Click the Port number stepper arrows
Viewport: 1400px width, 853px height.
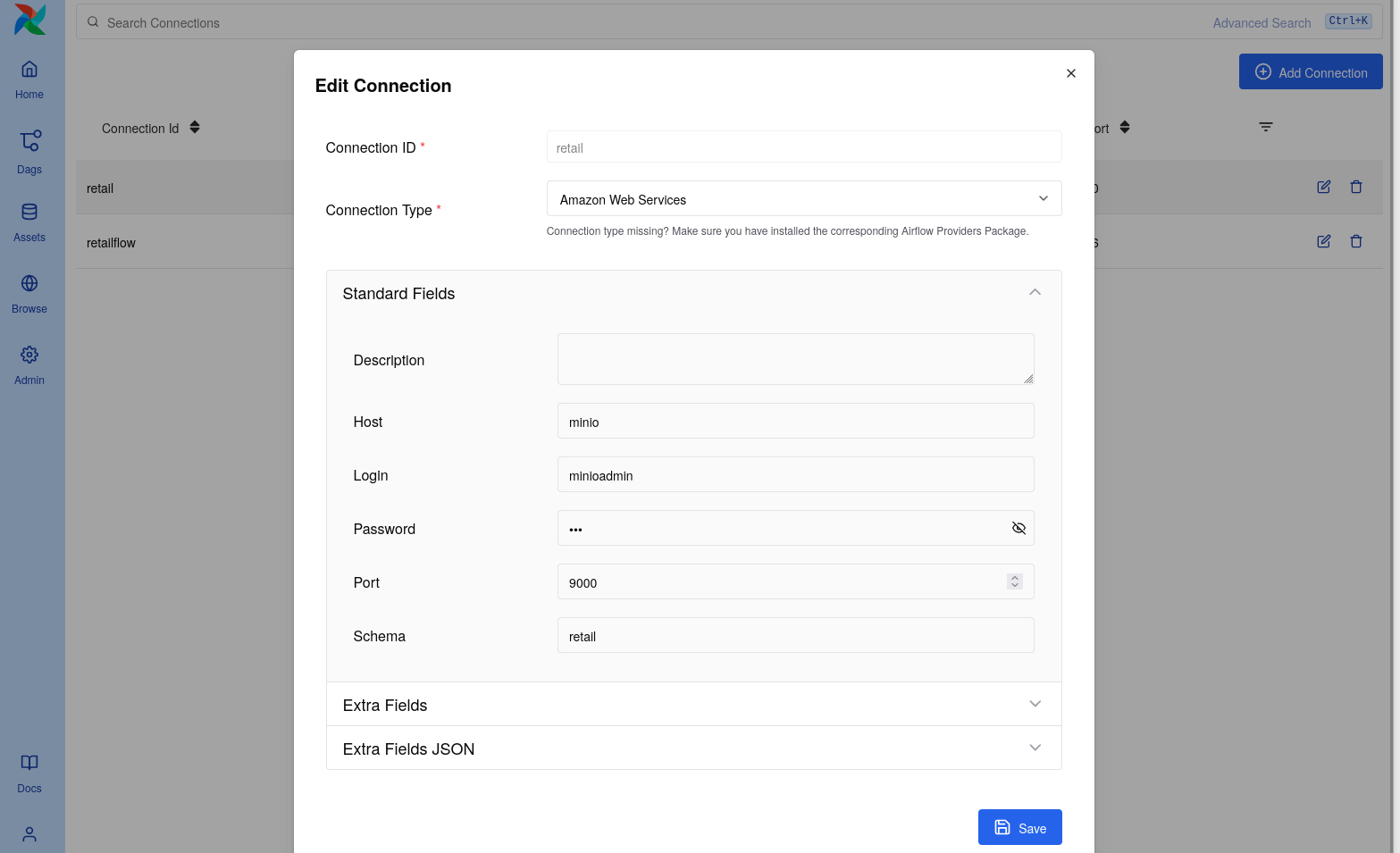point(1015,581)
